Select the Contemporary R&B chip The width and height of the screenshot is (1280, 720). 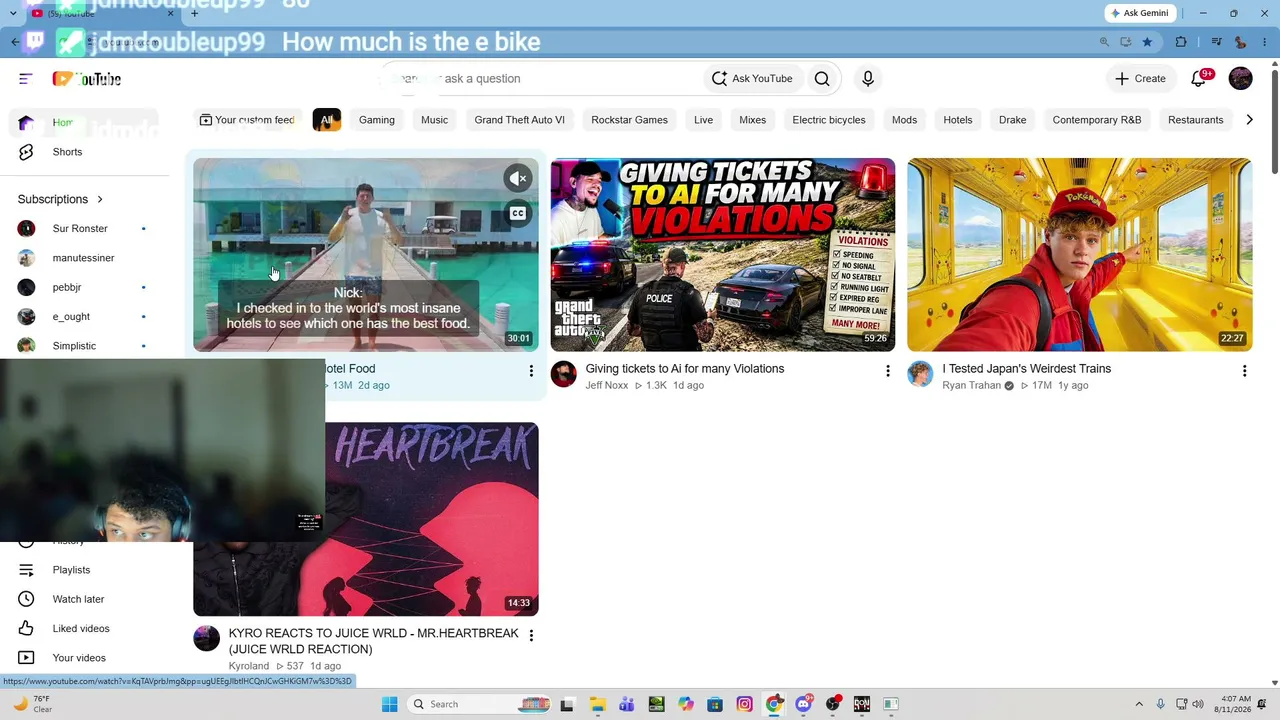click(1097, 120)
